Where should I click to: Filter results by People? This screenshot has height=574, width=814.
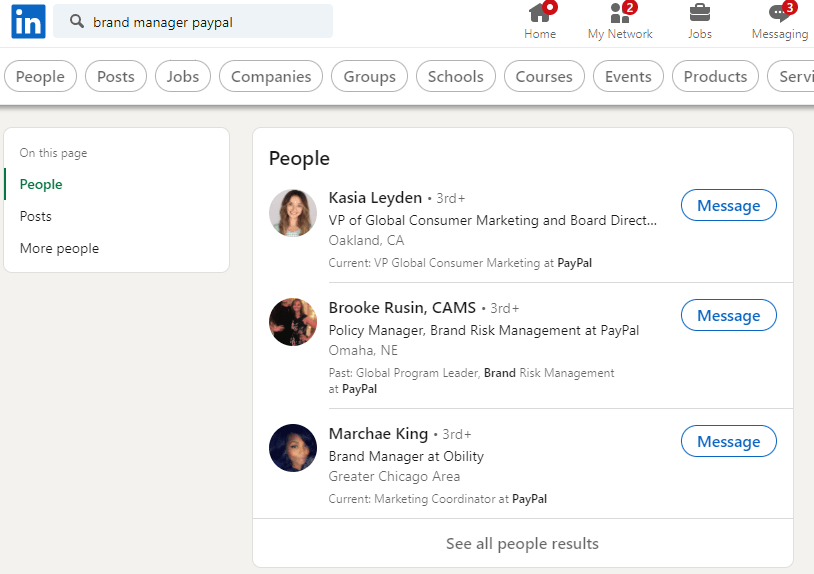[x=40, y=76]
